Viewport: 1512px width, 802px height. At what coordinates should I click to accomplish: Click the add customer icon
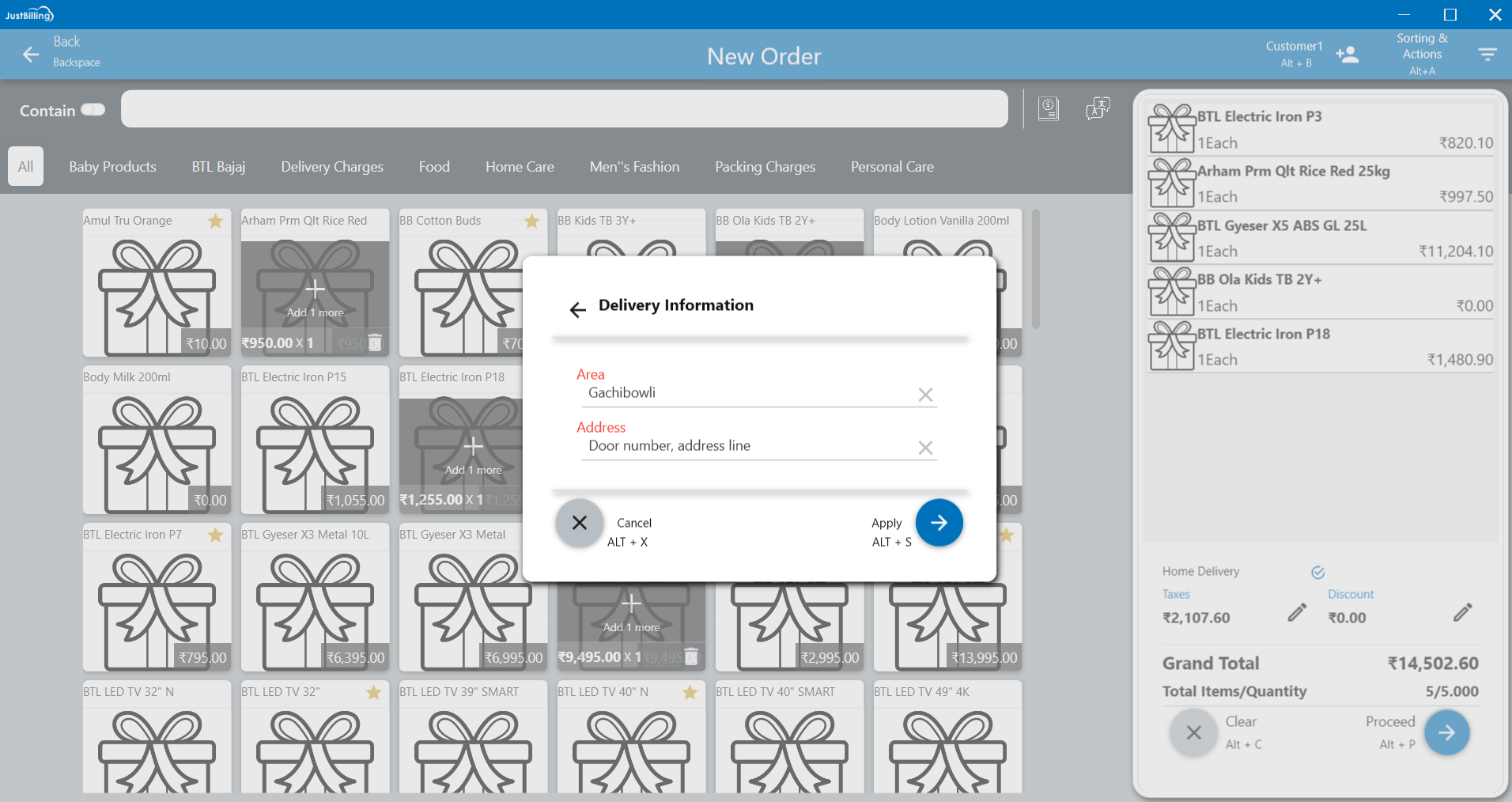click(x=1347, y=55)
